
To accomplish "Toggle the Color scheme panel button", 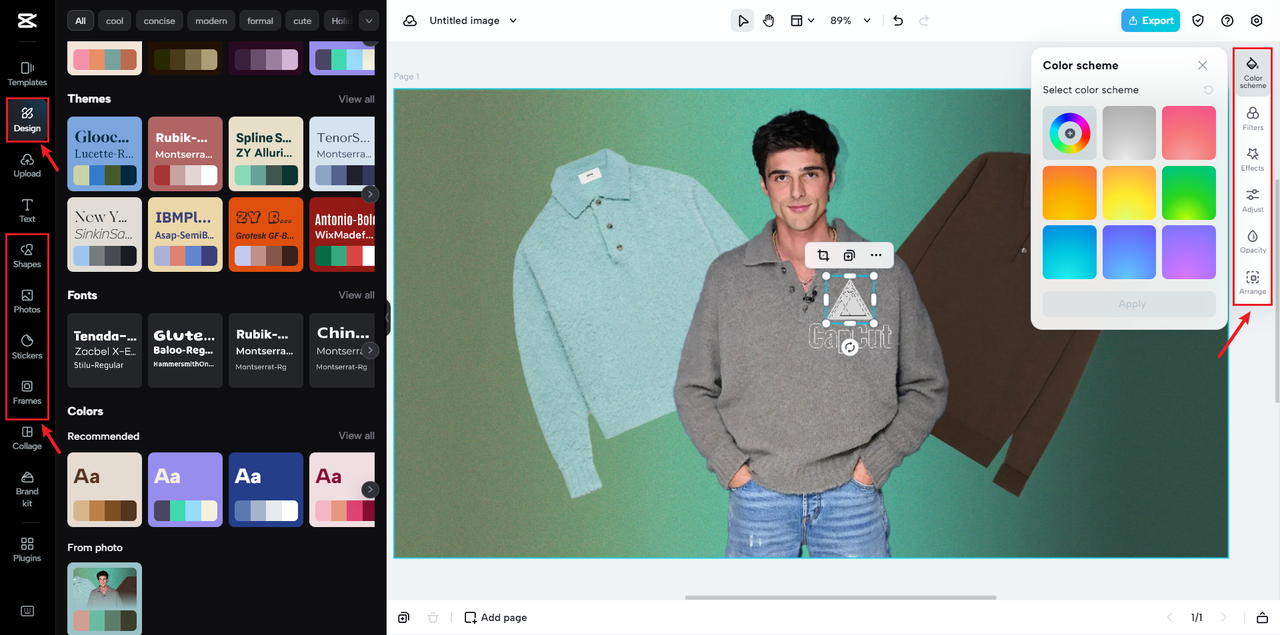I will [1253, 72].
